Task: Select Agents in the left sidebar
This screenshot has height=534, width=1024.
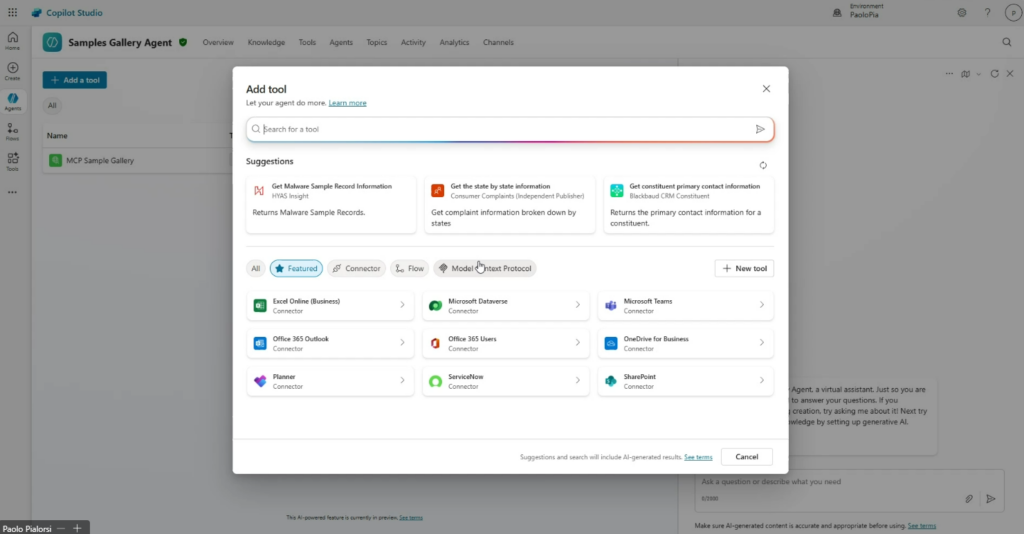Action: (x=12, y=102)
